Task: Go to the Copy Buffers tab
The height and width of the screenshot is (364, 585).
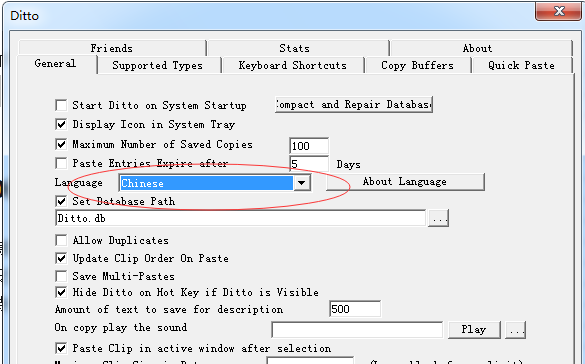Action: [418, 65]
